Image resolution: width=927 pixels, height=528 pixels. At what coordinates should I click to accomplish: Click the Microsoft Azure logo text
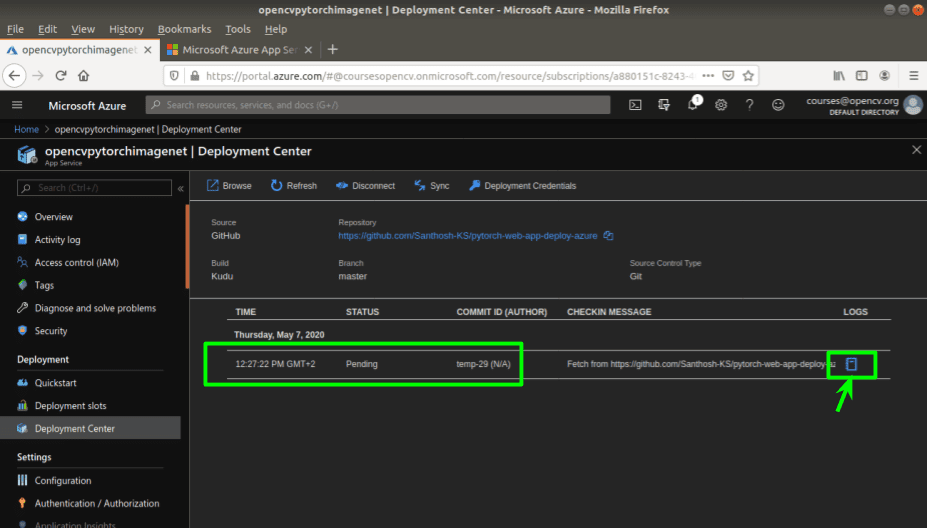click(x=87, y=106)
